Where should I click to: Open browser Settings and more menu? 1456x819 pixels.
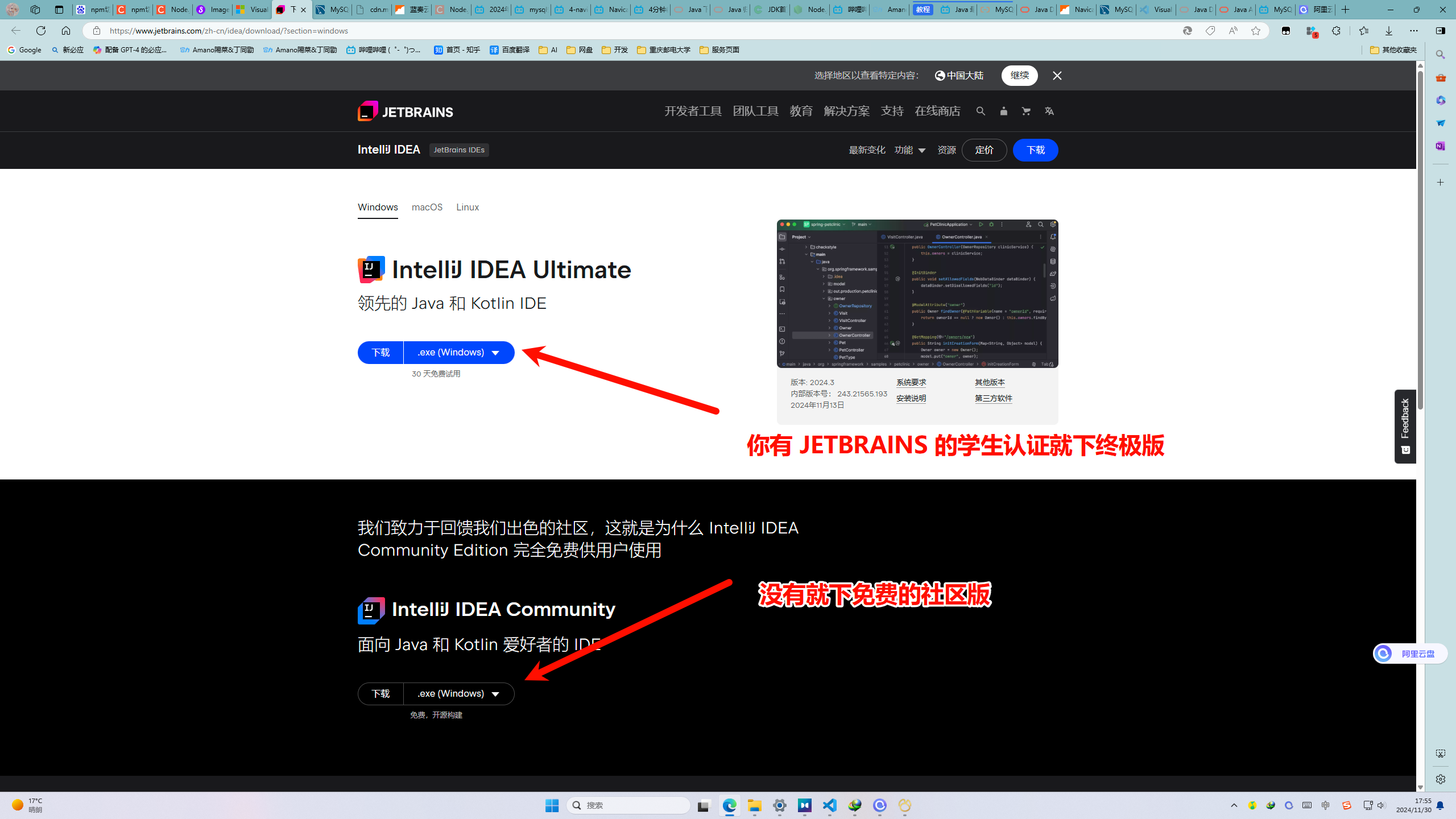pyautogui.click(x=1414, y=31)
